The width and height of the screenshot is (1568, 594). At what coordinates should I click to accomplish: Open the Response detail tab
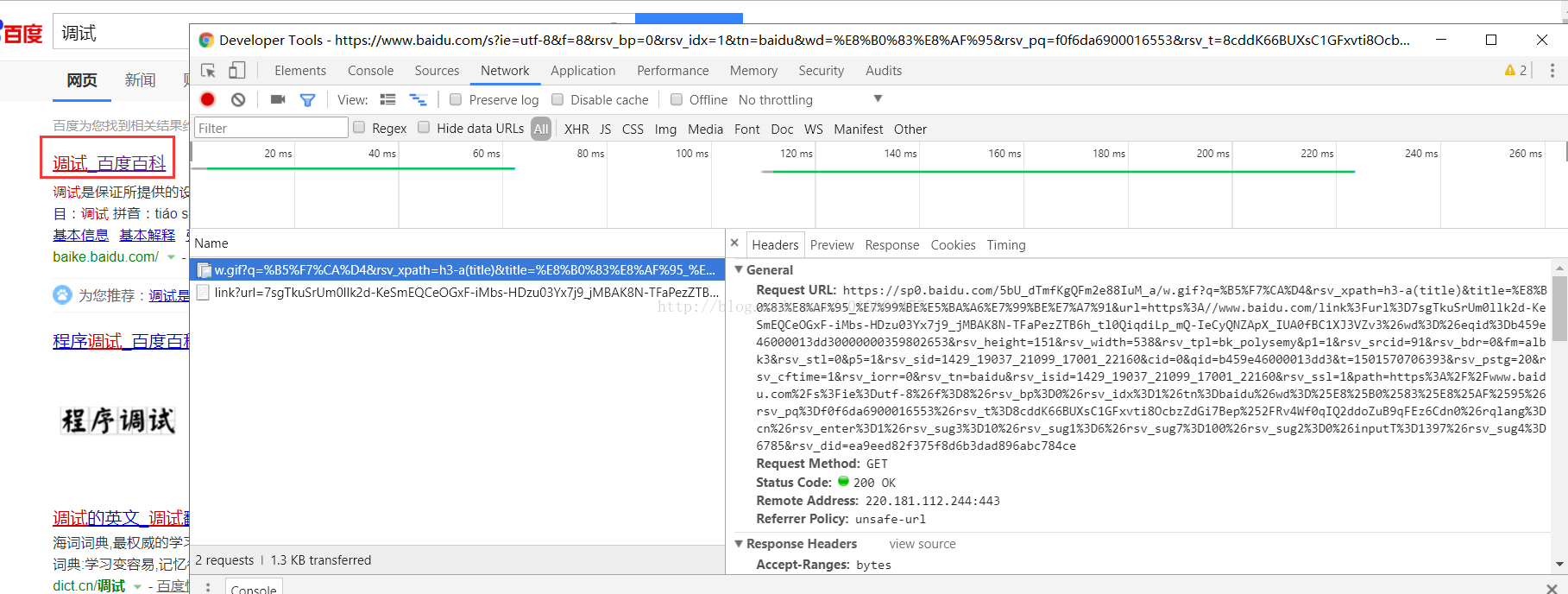point(892,245)
